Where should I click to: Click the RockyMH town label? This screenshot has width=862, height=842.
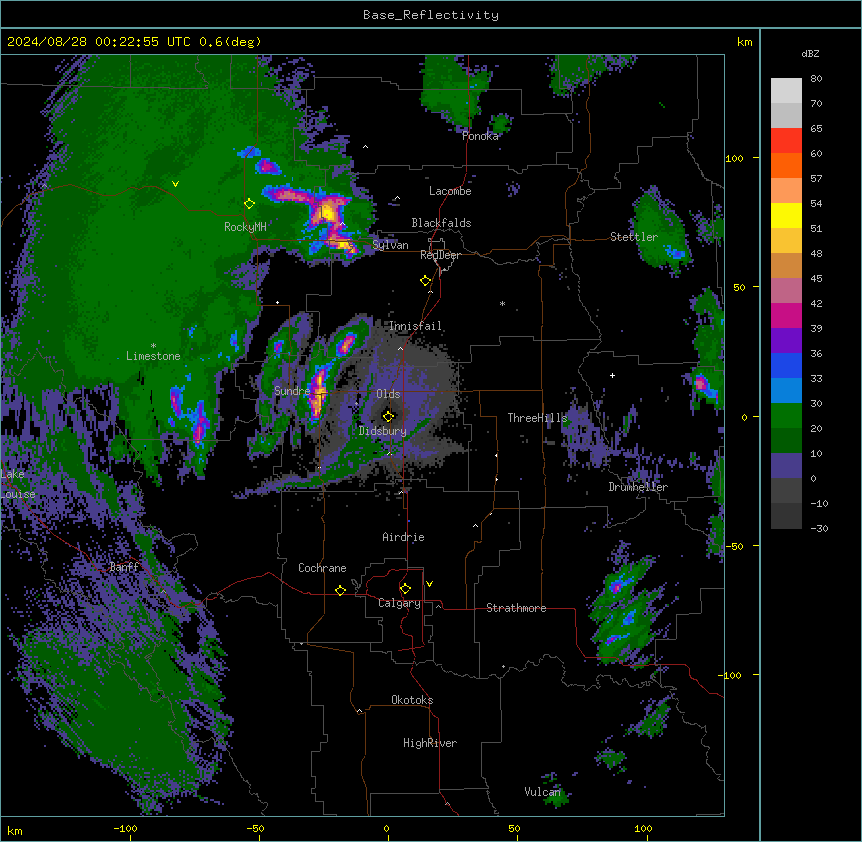tap(245, 227)
